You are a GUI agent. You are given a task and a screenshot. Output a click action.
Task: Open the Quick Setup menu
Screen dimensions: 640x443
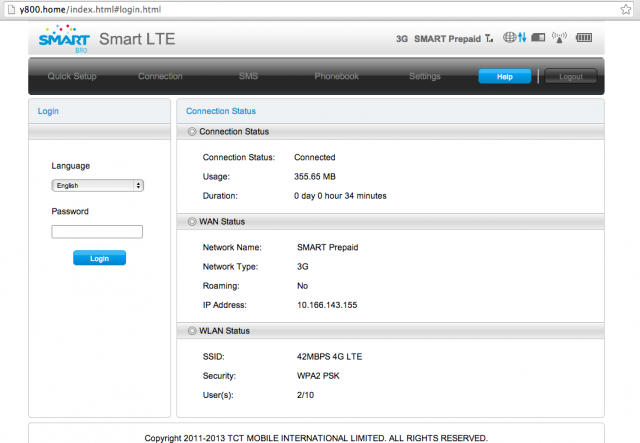click(x=72, y=76)
